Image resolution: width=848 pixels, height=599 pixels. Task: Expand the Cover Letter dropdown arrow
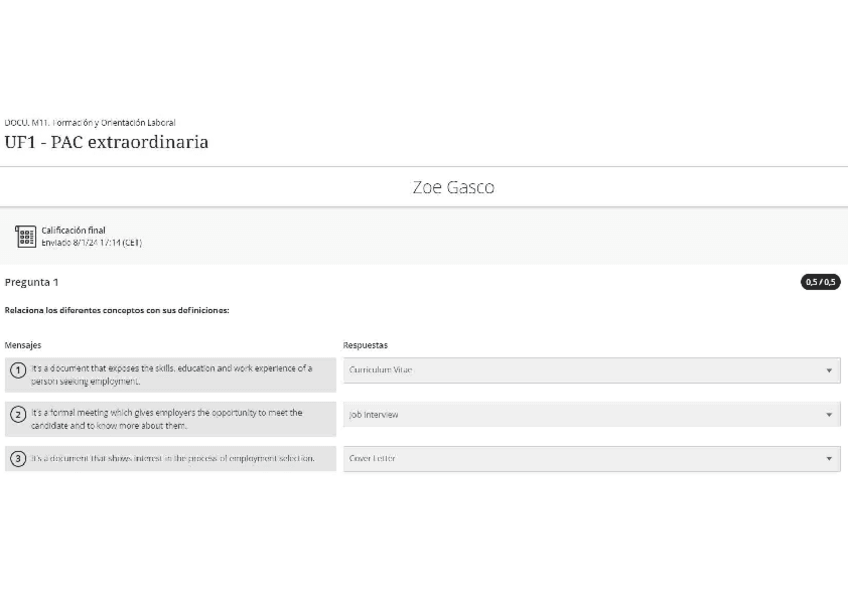tap(828, 459)
